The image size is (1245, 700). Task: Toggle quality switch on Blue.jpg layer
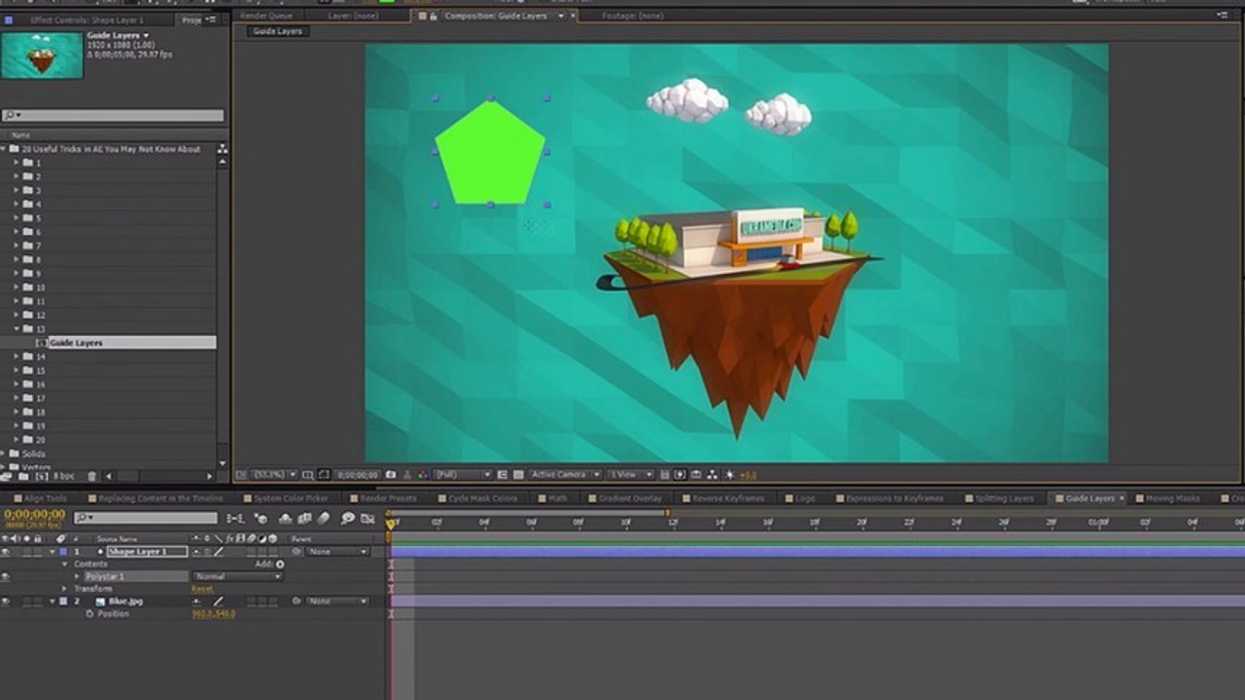218,601
